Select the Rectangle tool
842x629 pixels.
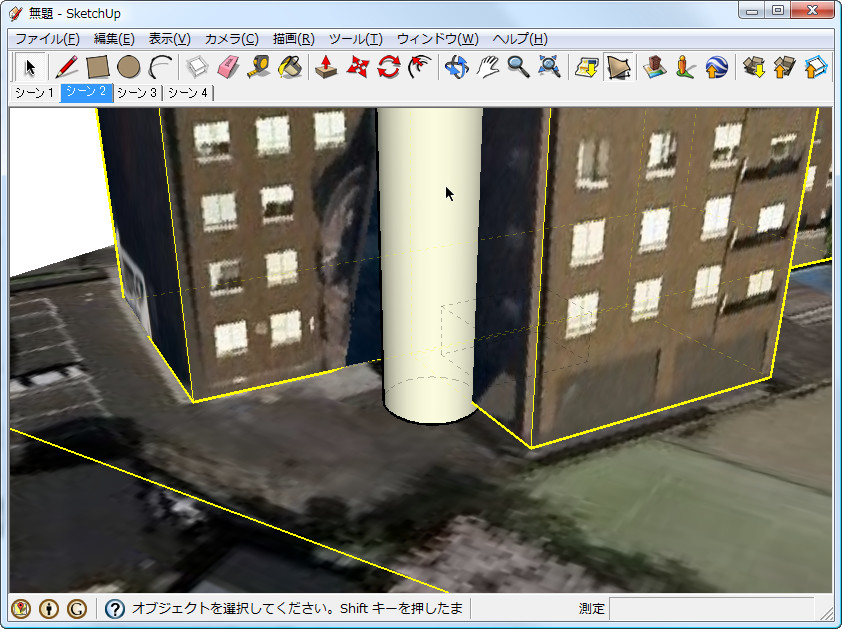98,67
